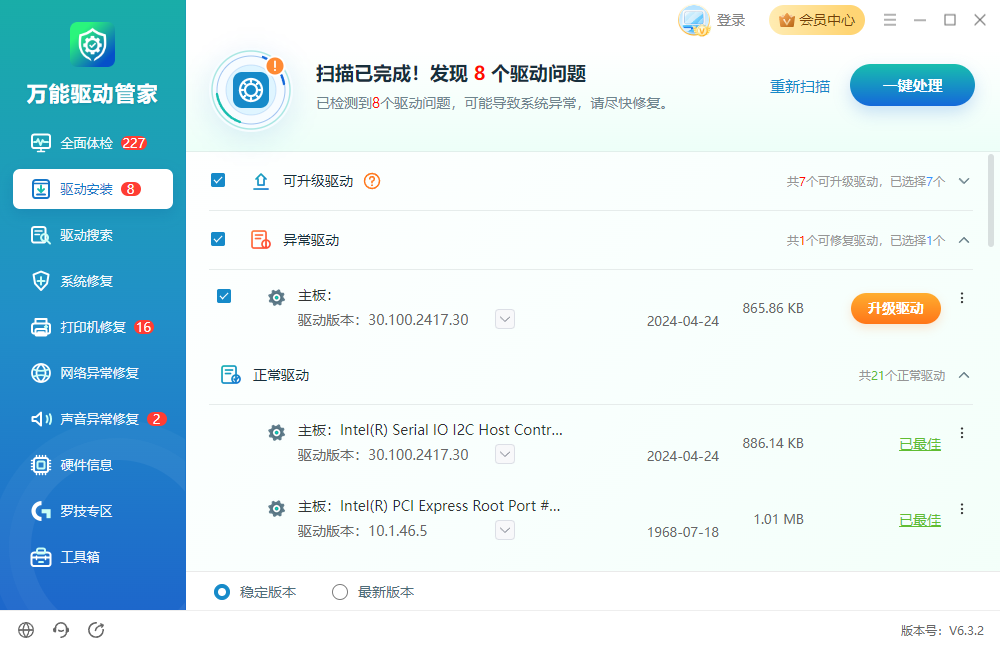
Task: Open more options for Serial IO I2C driver
Action: pyautogui.click(x=962, y=433)
